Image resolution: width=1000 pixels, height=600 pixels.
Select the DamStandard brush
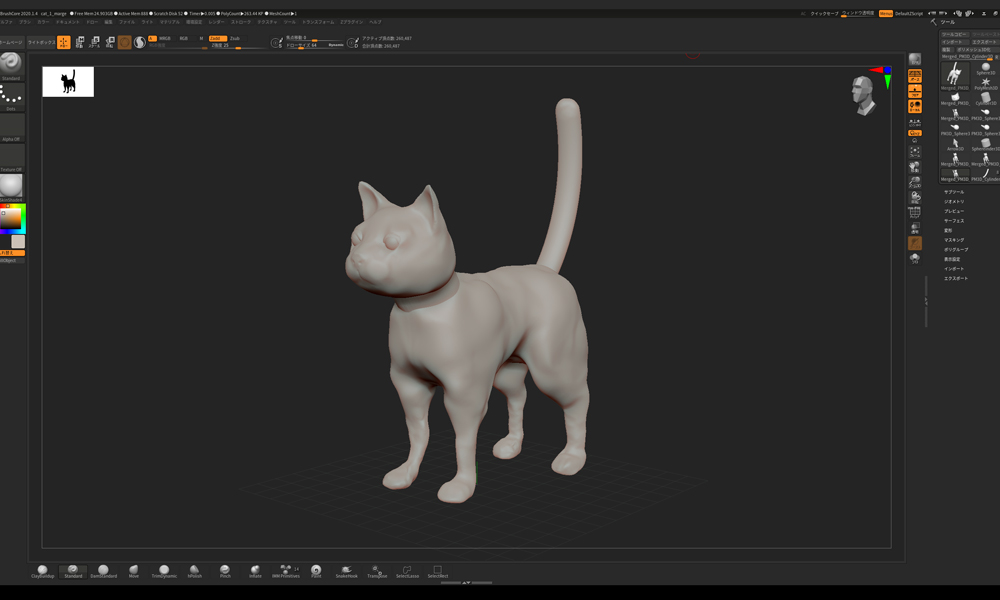103,571
